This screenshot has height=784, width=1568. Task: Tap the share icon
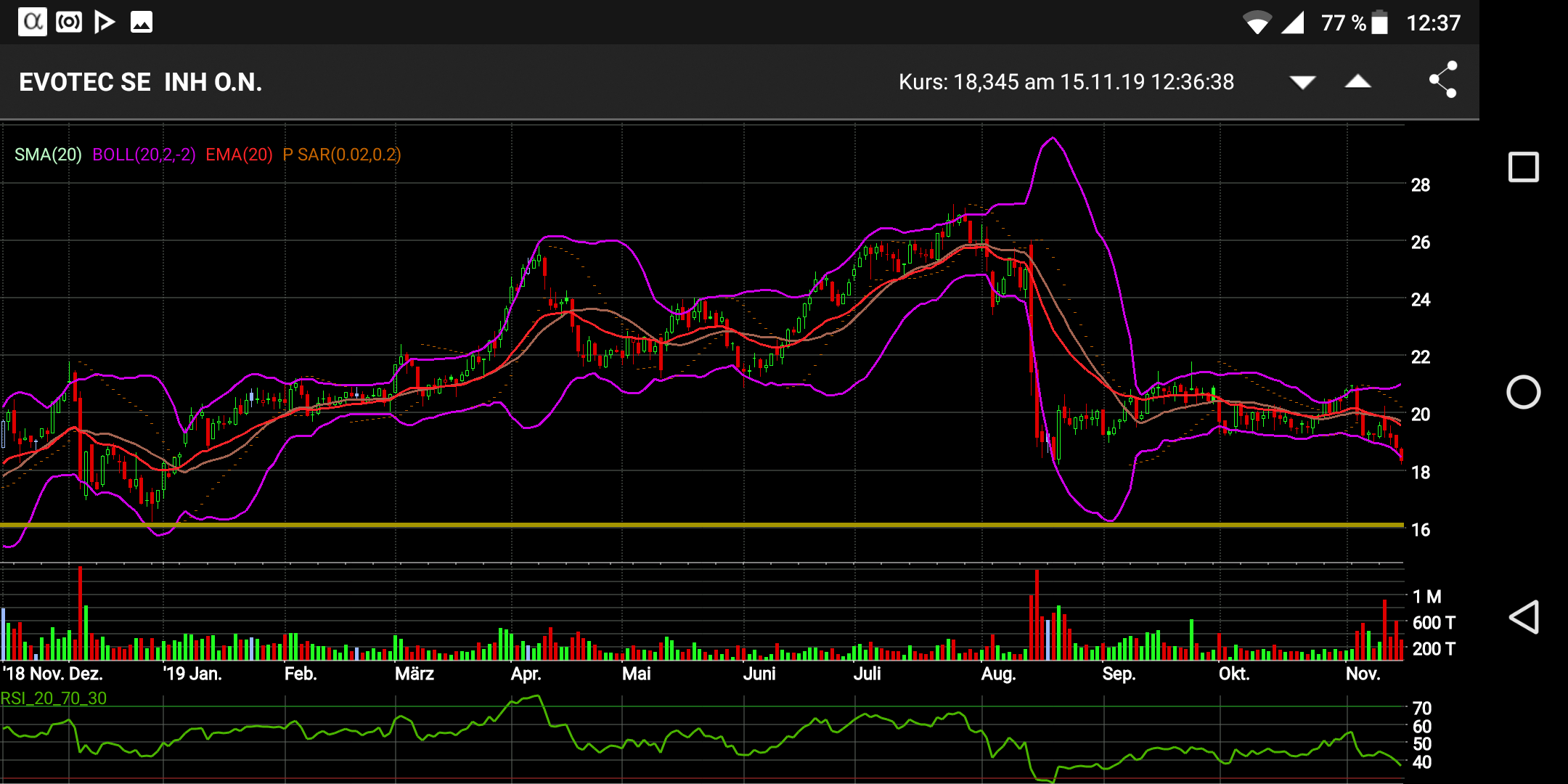pyautogui.click(x=1443, y=80)
